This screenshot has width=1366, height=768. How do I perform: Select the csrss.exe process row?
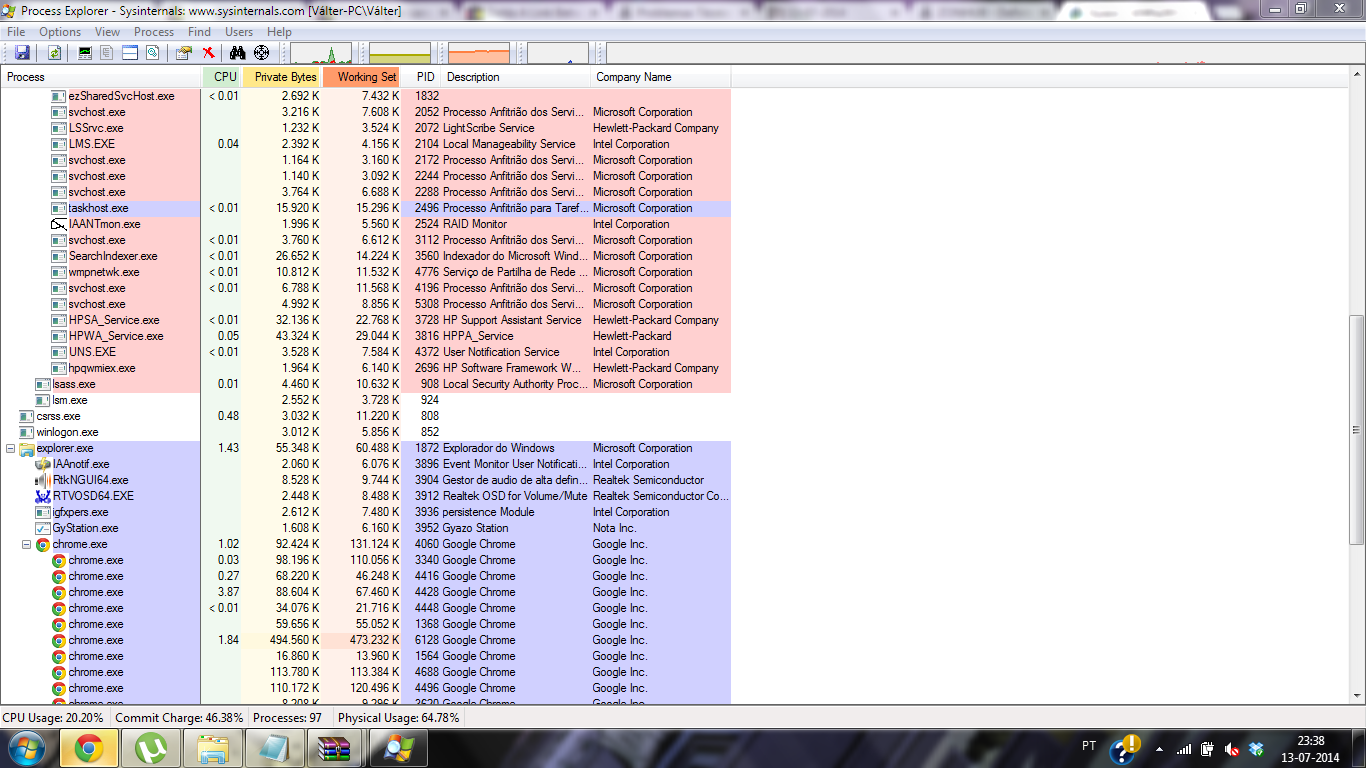[x=366, y=416]
